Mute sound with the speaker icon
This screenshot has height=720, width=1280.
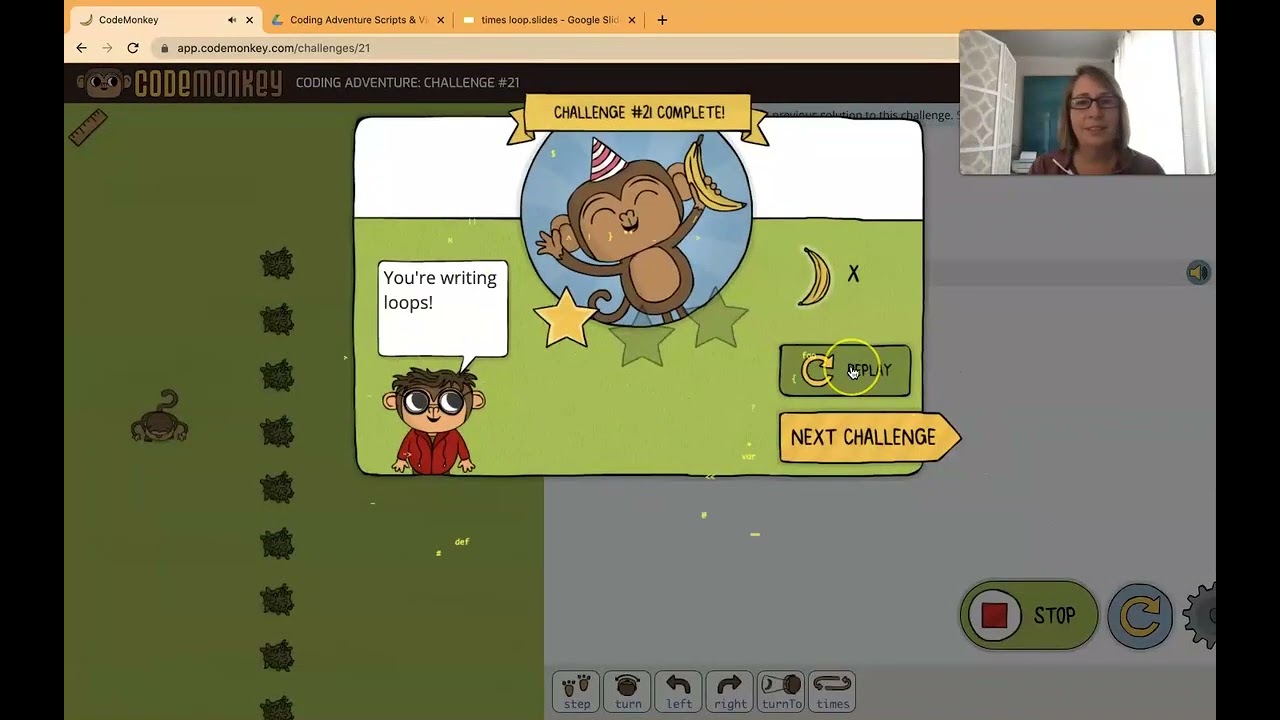[x=1198, y=272]
